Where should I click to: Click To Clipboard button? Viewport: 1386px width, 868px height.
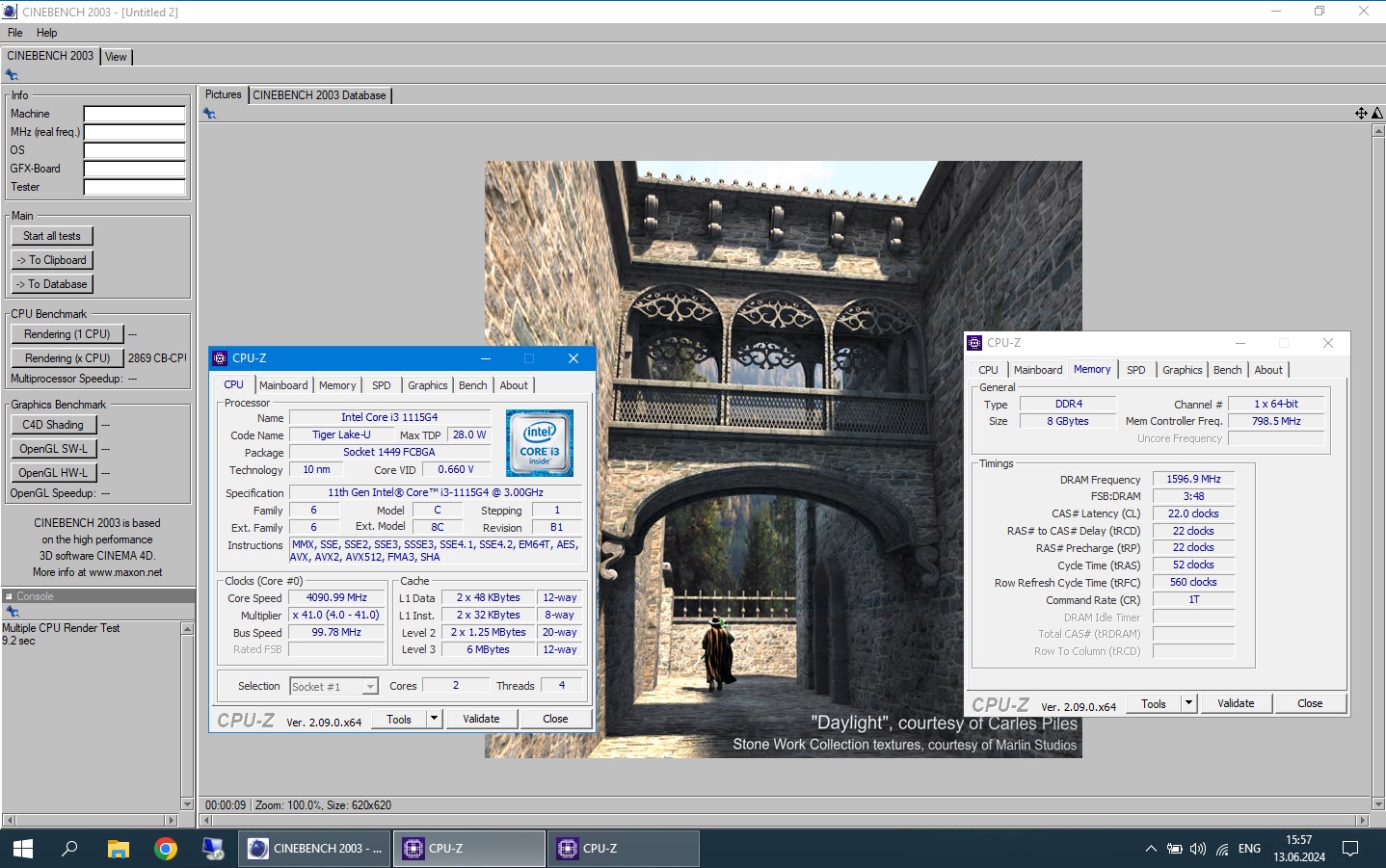(x=52, y=260)
